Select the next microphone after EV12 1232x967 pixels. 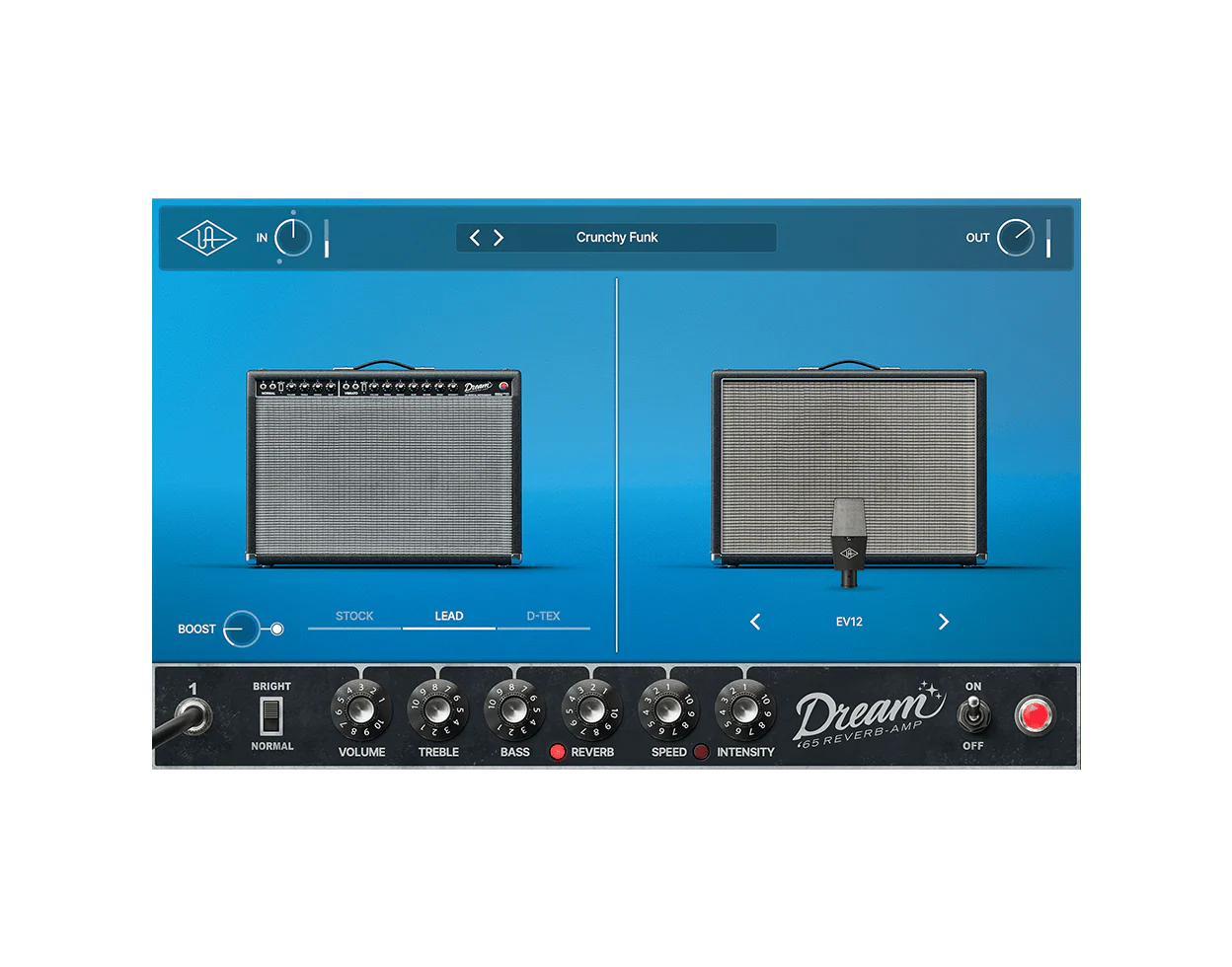[x=943, y=622]
